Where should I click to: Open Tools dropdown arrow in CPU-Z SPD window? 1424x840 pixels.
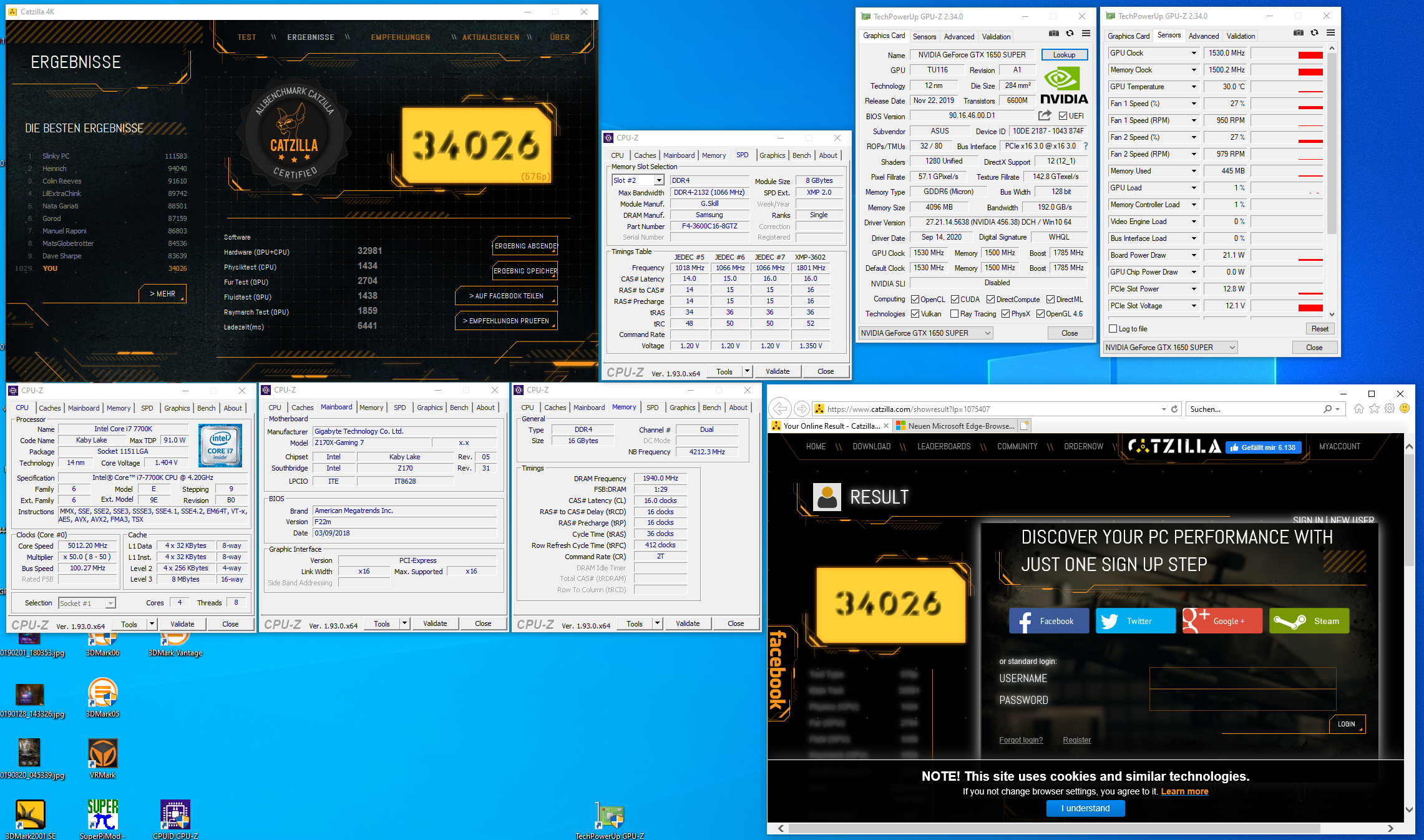click(x=747, y=371)
